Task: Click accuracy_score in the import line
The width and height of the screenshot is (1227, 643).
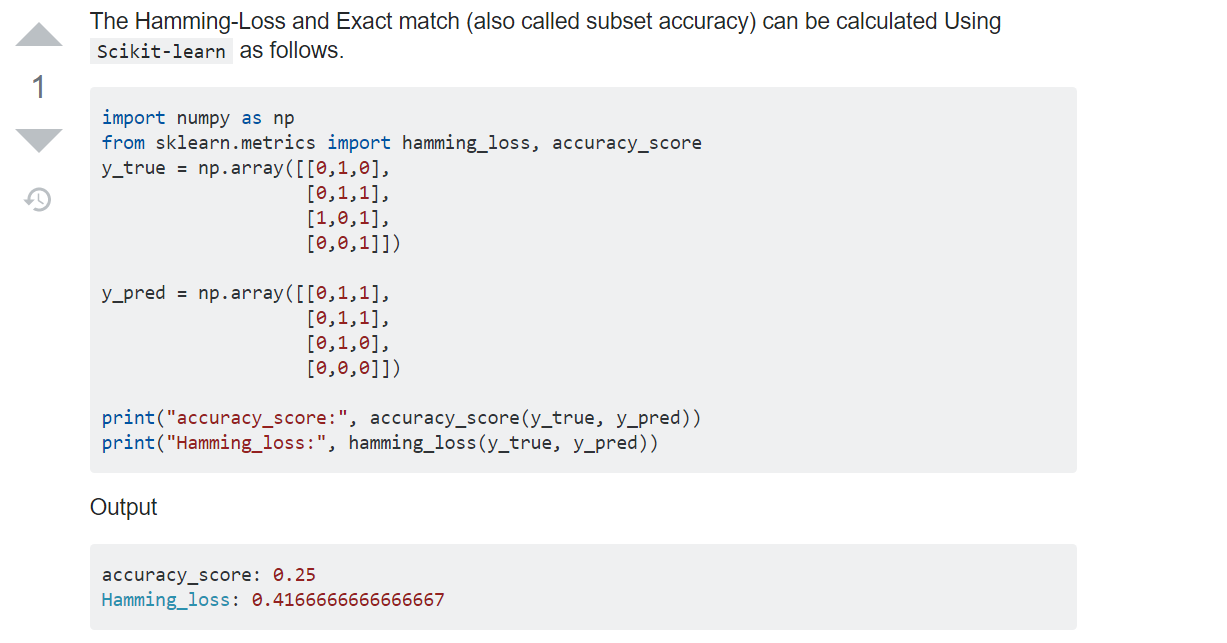Action: coord(627,143)
